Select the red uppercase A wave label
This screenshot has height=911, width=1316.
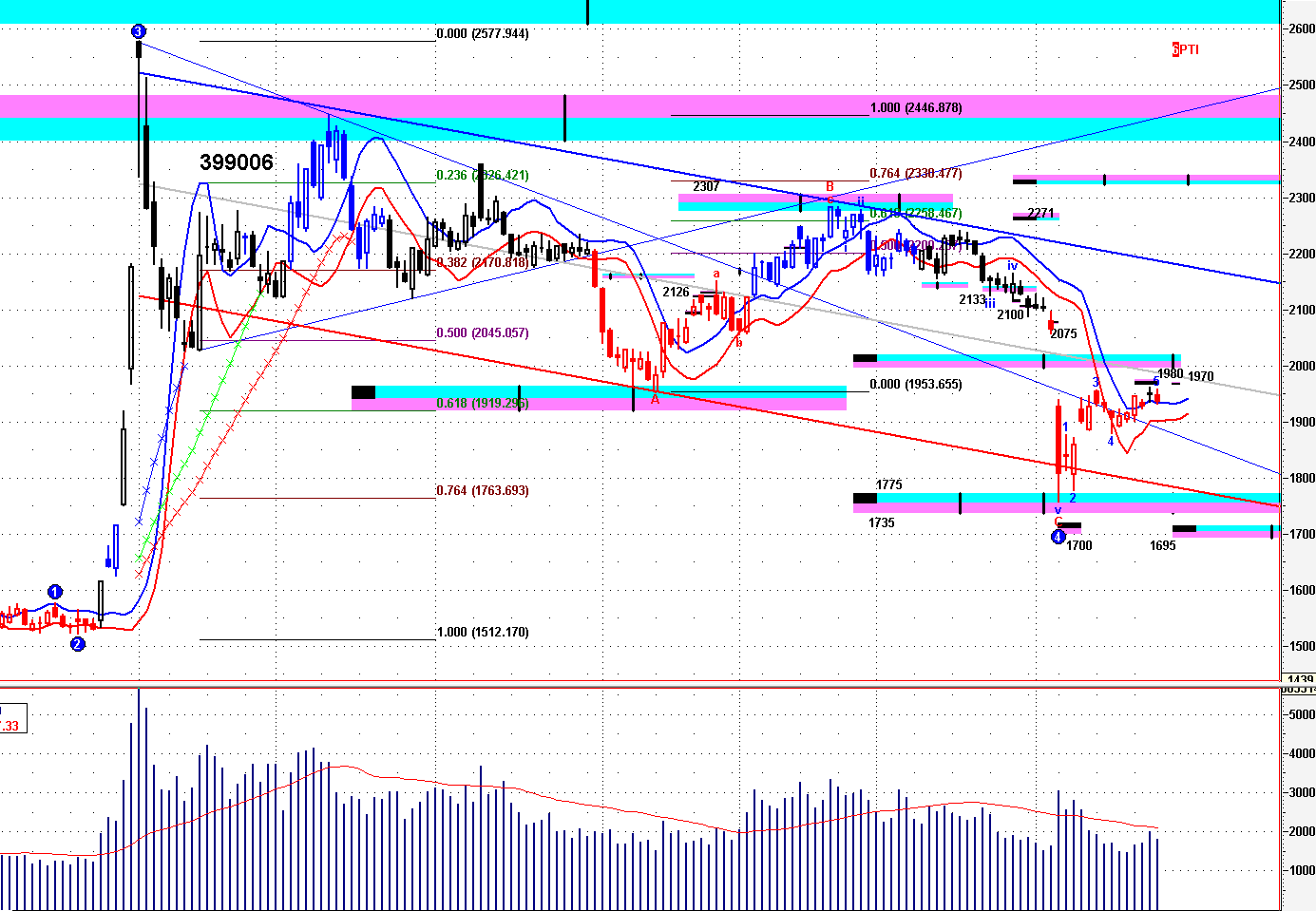[x=655, y=400]
